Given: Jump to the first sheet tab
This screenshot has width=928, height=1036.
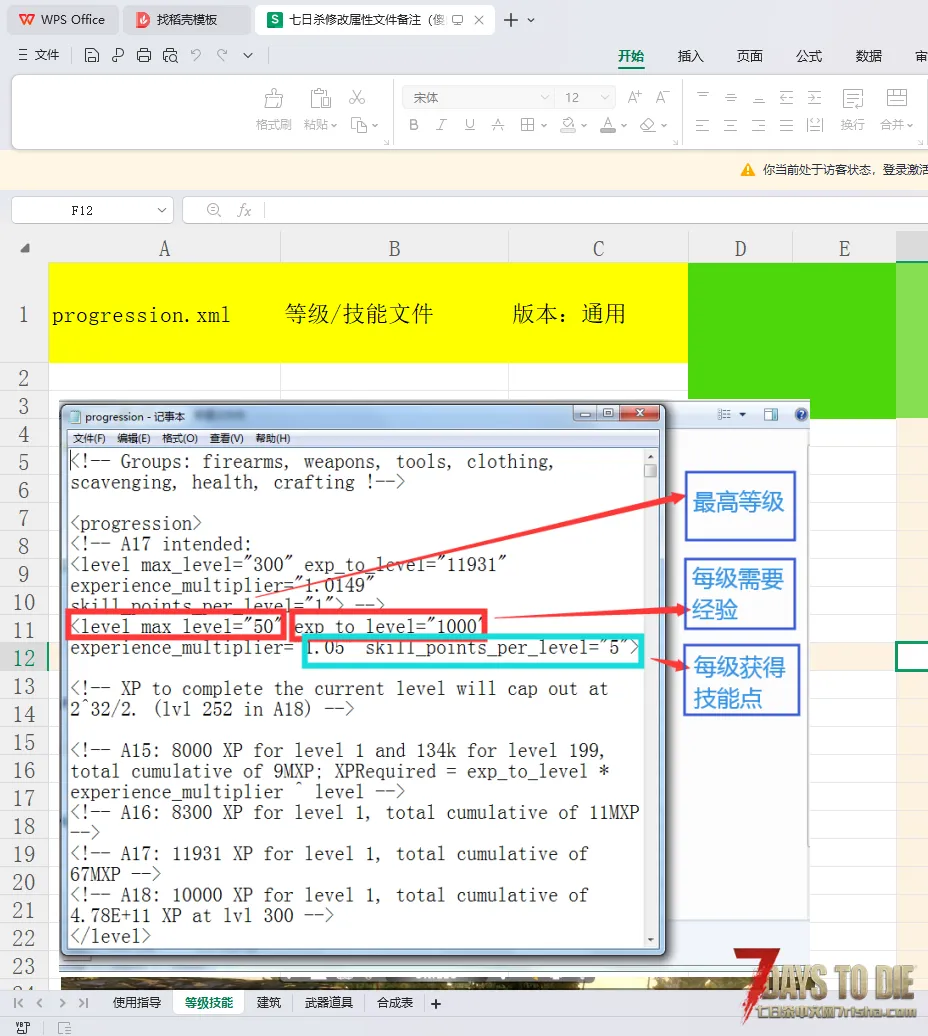Looking at the screenshot, I should tap(18, 1003).
